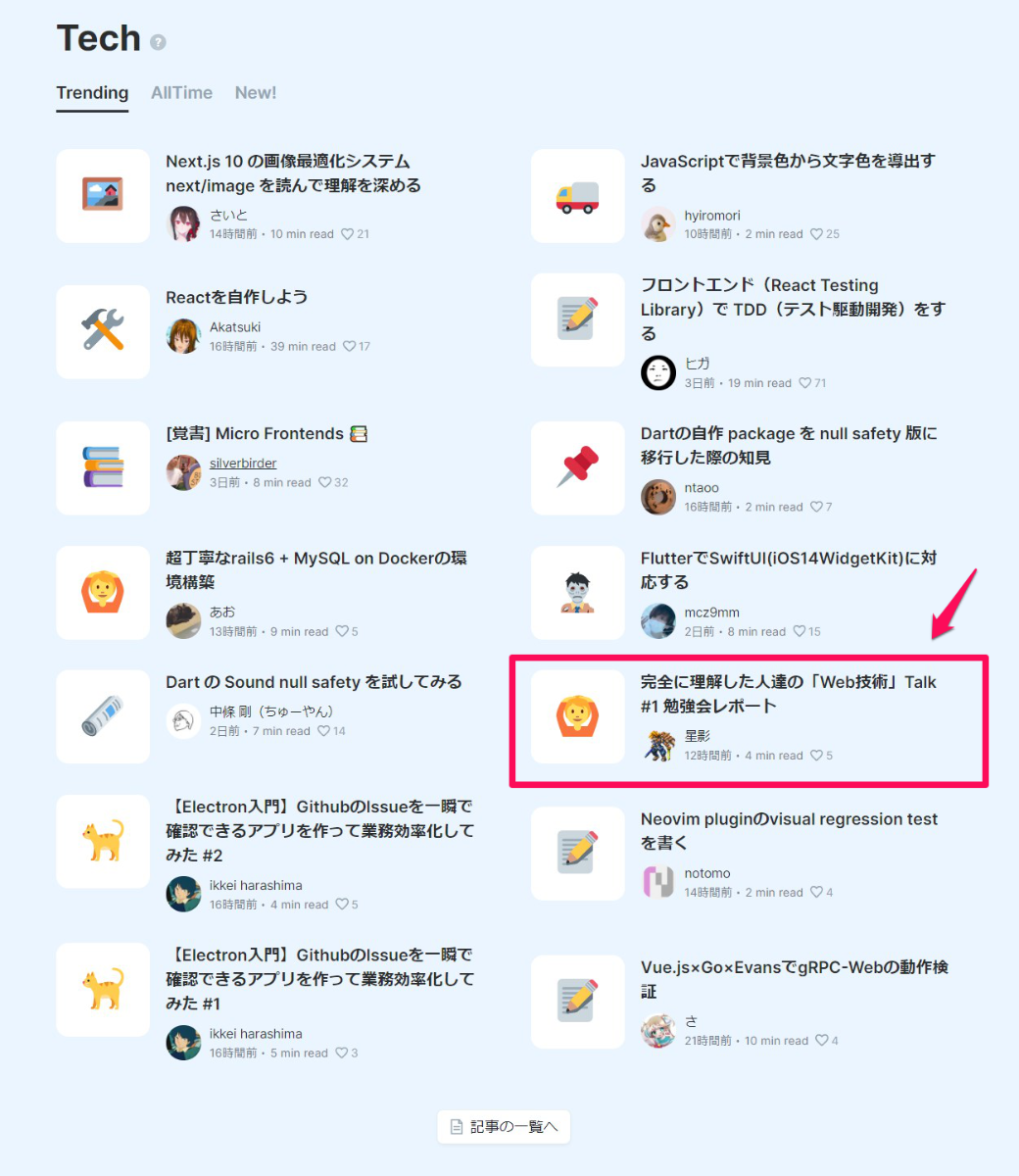The width and height of the screenshot is (1019, 1176).
Task: Click heart icon on Reactを自作しよう article
Action: [350, 346]
